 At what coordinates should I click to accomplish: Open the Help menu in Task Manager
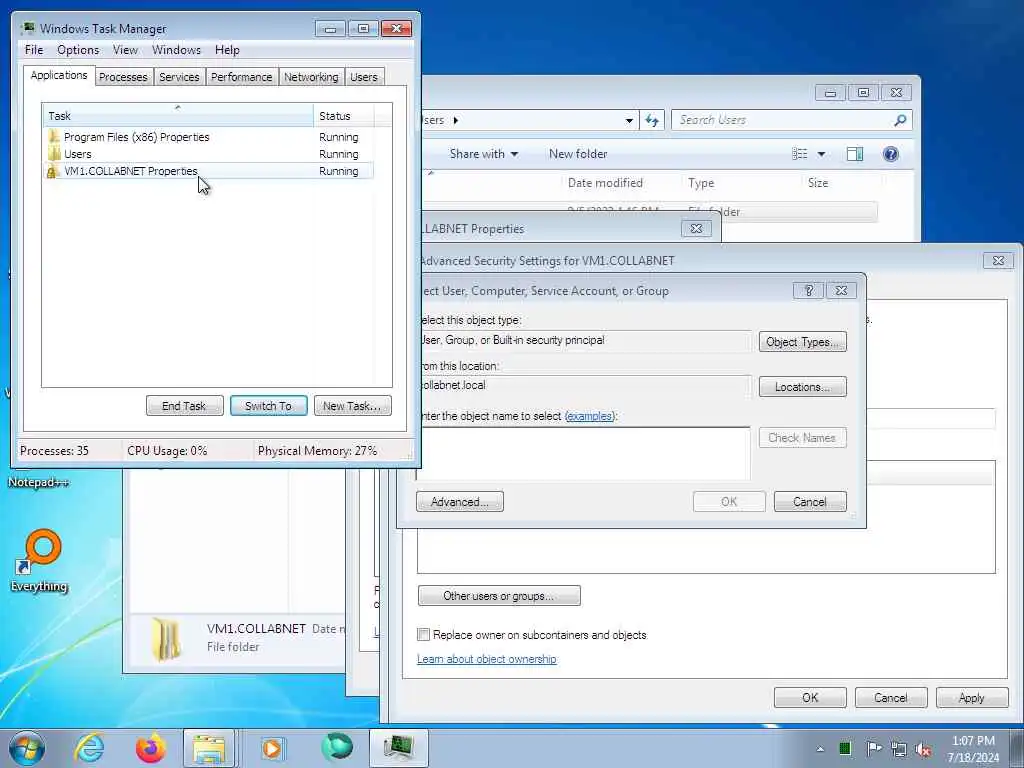227,50
